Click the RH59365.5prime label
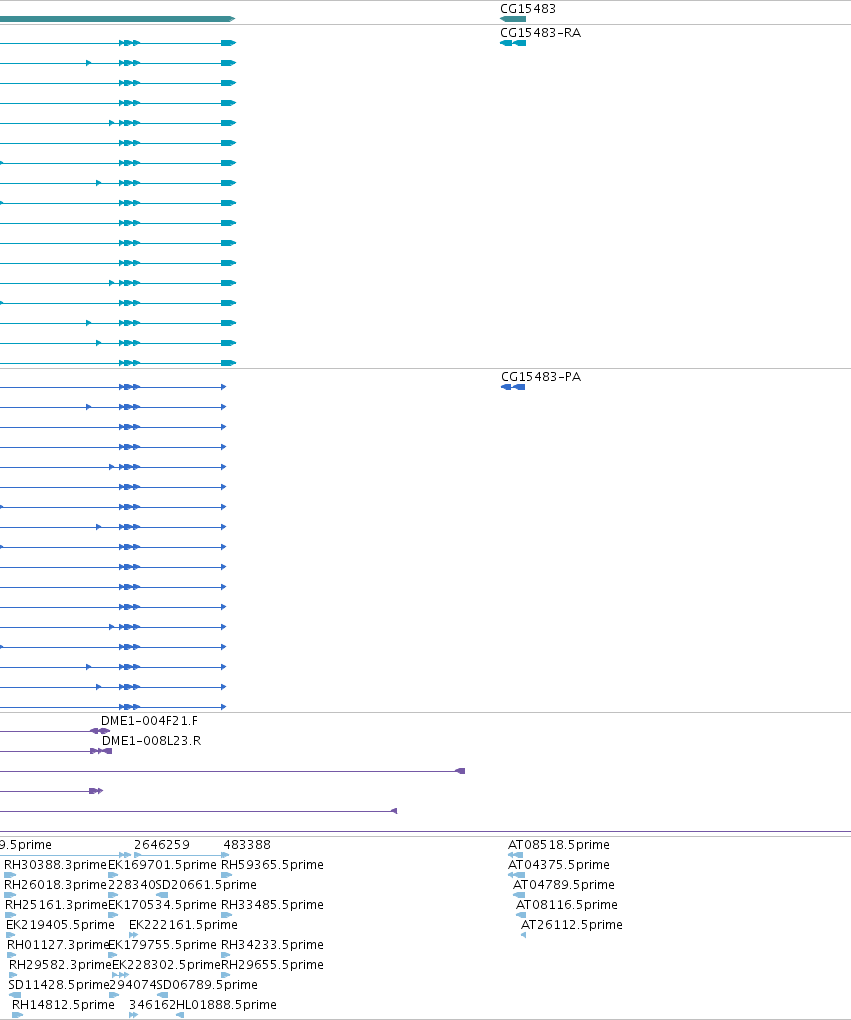Image resolution: width=851 pixels, height=1020 pixels. [x=273, y=865]
